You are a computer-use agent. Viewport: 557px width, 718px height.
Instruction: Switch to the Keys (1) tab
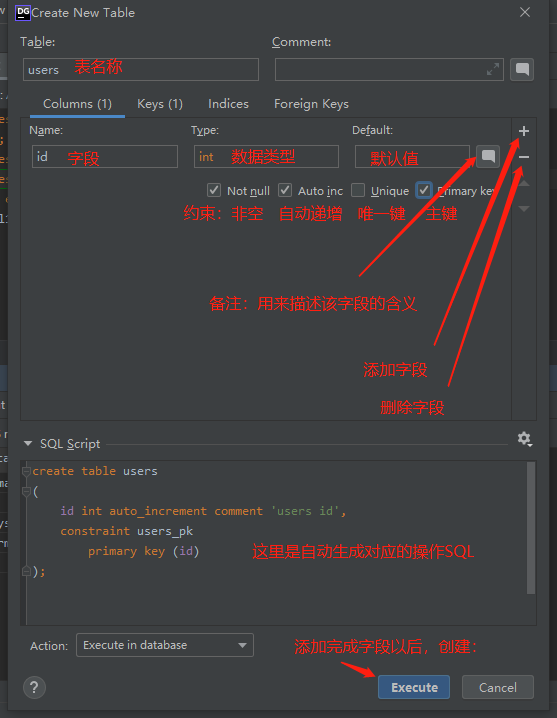coord(160,104)
